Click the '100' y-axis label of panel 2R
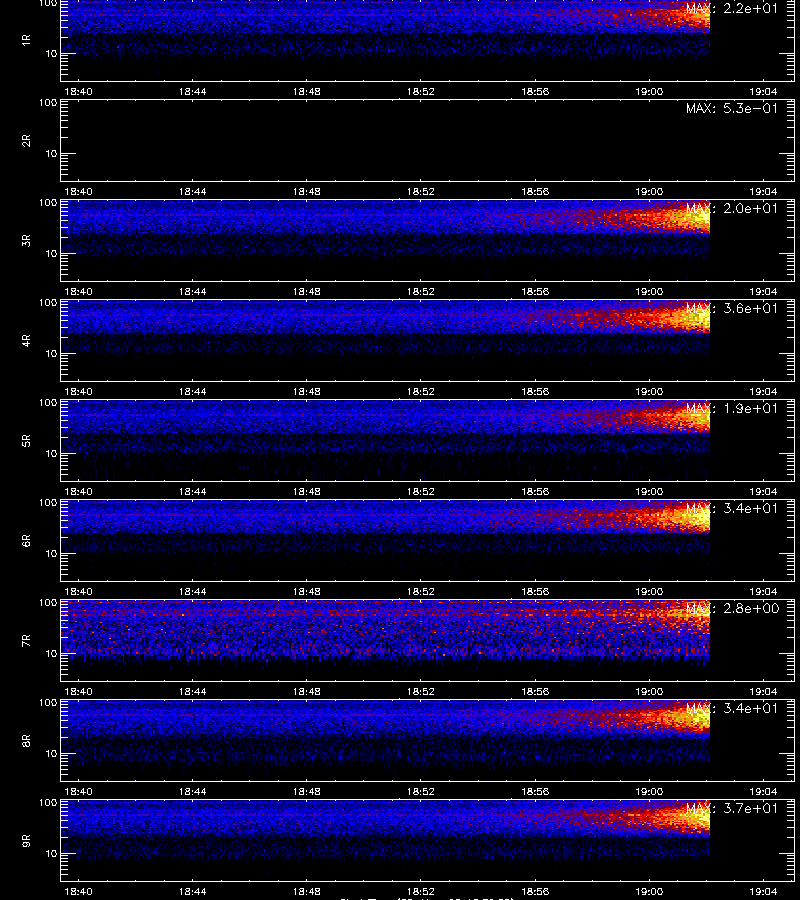Viewport: 800px width, 900px height. [48, 103]
